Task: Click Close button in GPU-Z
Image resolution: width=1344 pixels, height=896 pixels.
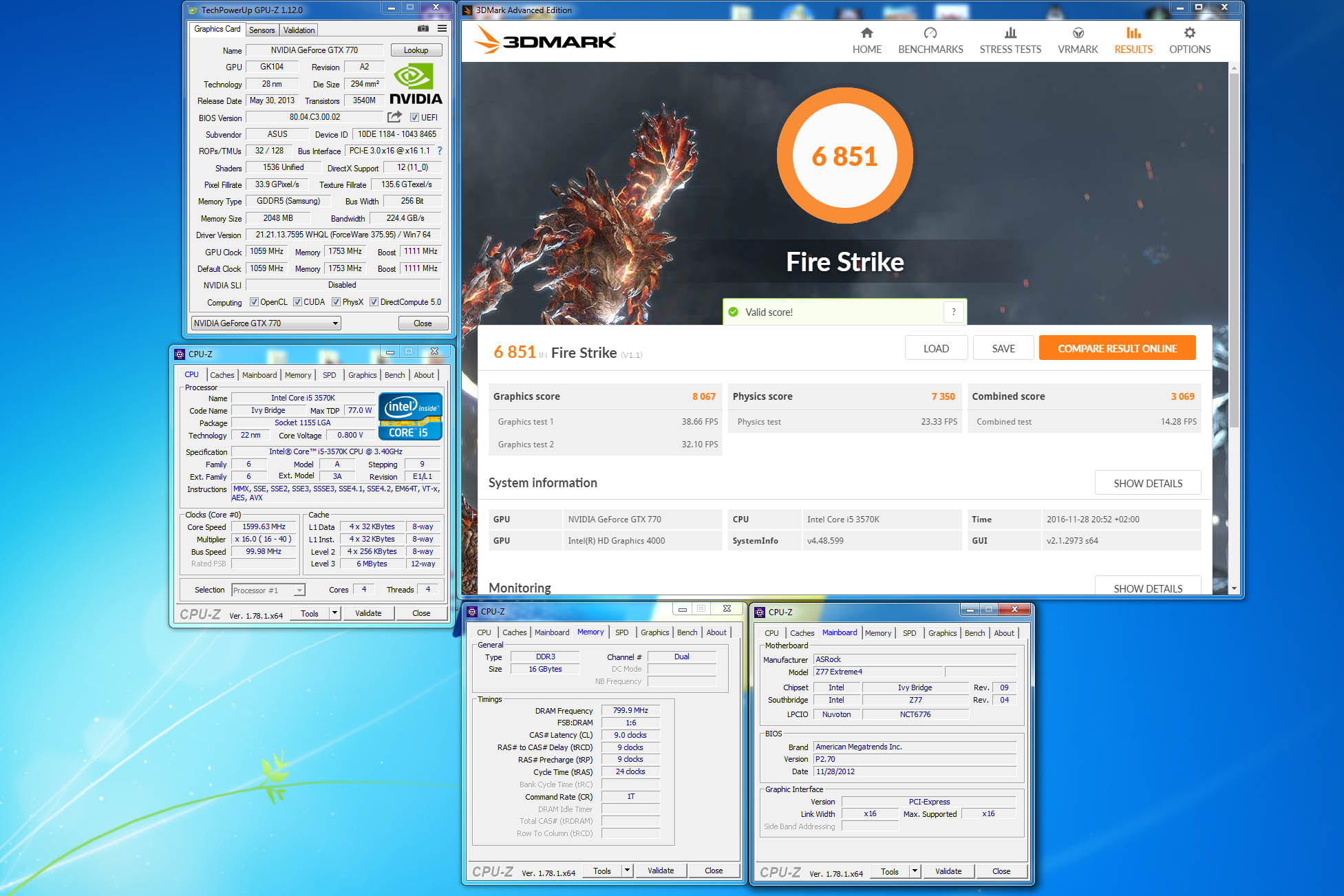Action: click(x=423, y=323)
